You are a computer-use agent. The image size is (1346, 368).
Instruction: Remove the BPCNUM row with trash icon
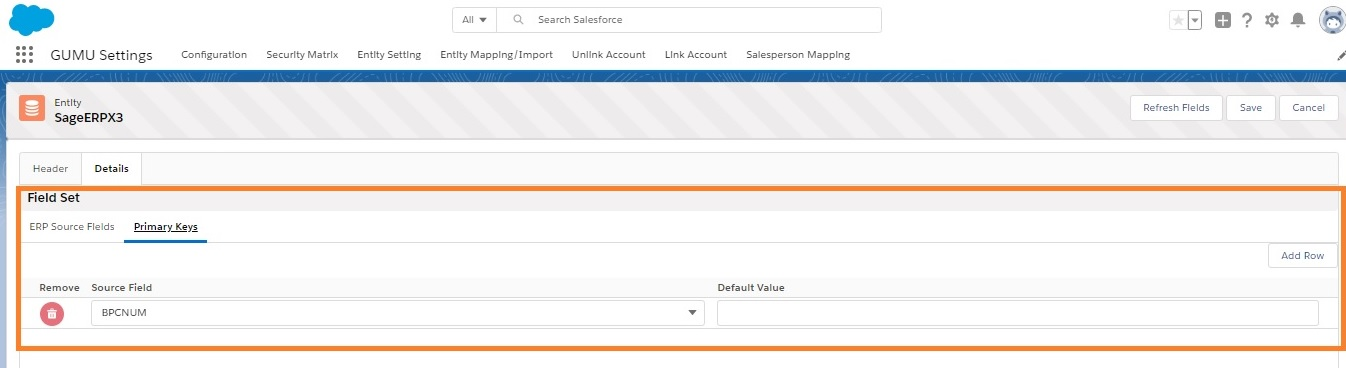click(x=52, y=313)
